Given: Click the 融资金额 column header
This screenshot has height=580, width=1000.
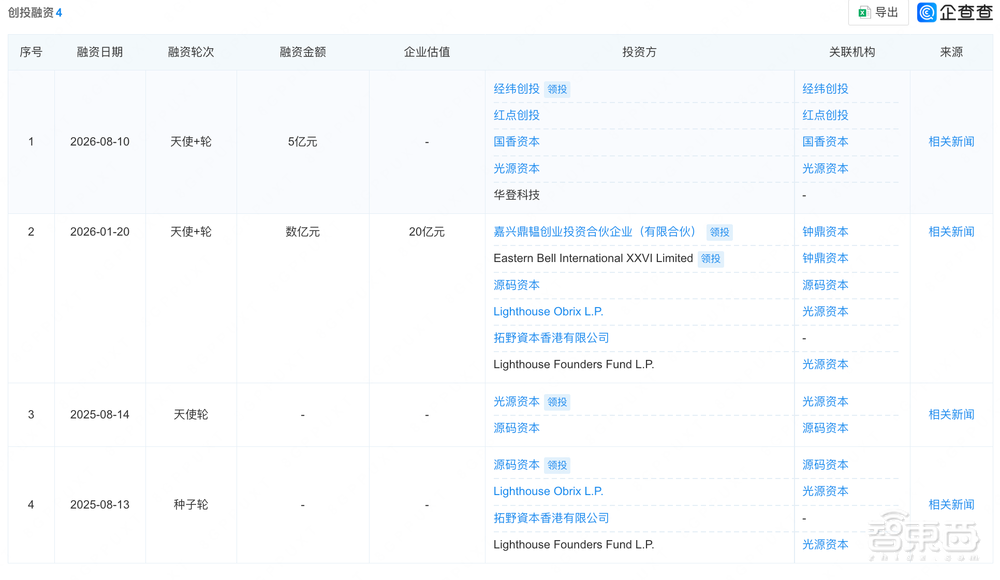Looking at the screenshot, I should (302, 52).
